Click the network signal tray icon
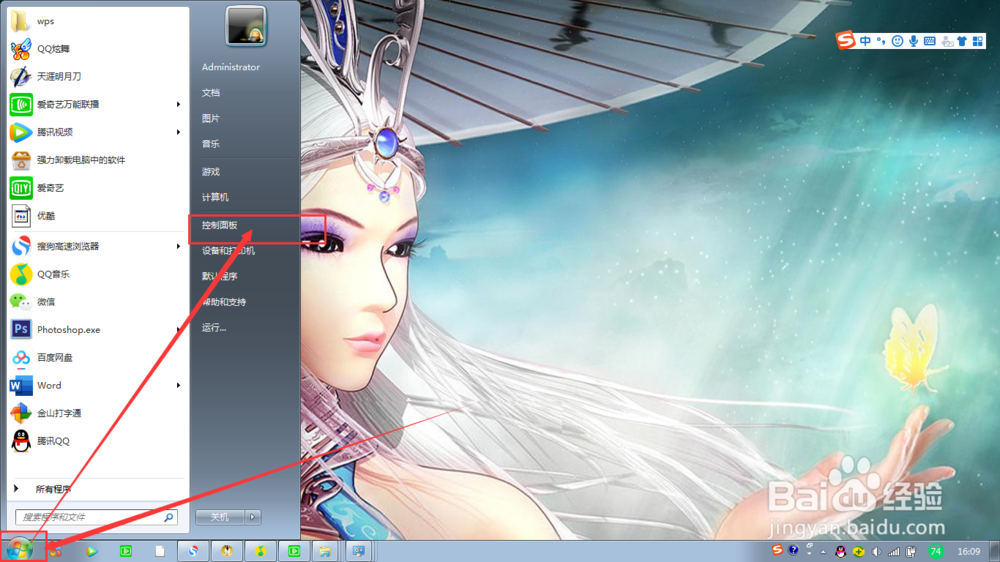Image resolution: width=1000 pixels, height=562 pixels. pyautogui.click(x=894, y=552)
